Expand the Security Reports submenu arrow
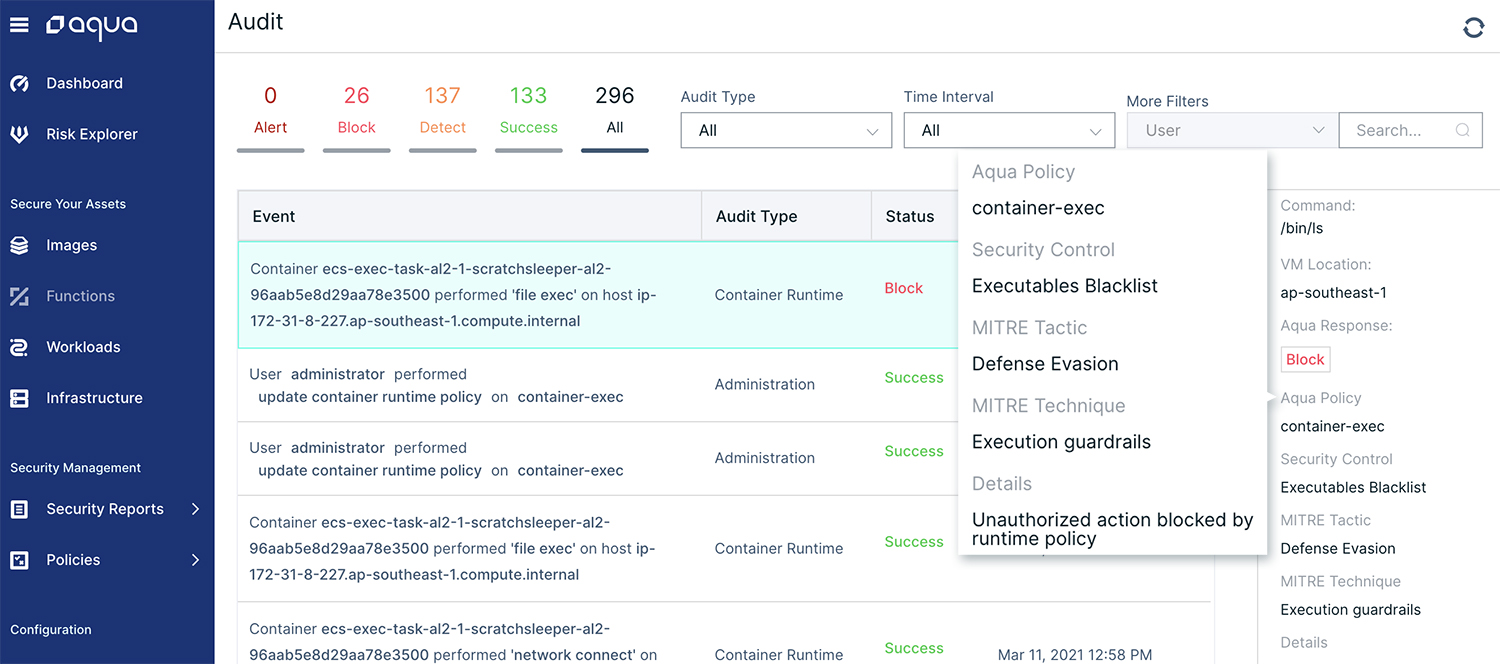 point(195,509)
